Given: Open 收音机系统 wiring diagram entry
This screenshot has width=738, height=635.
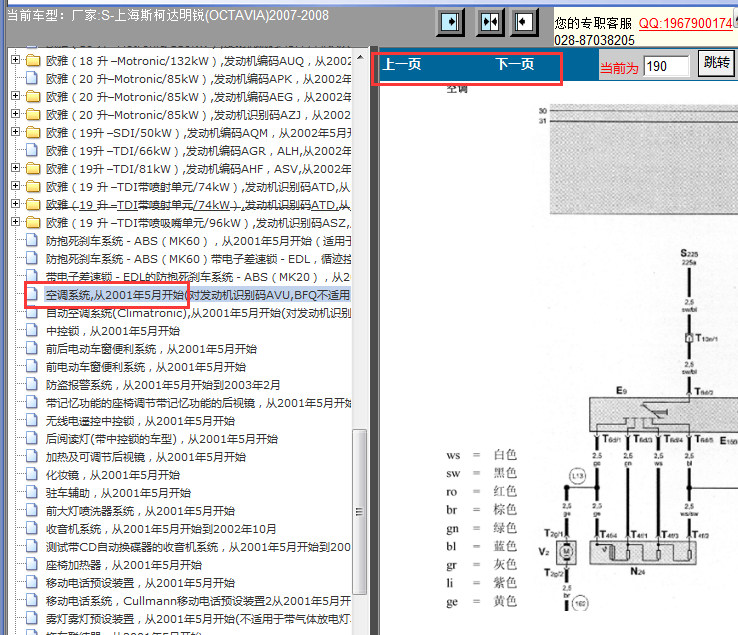Looking at the screenshot, I should tap(160, 529).
